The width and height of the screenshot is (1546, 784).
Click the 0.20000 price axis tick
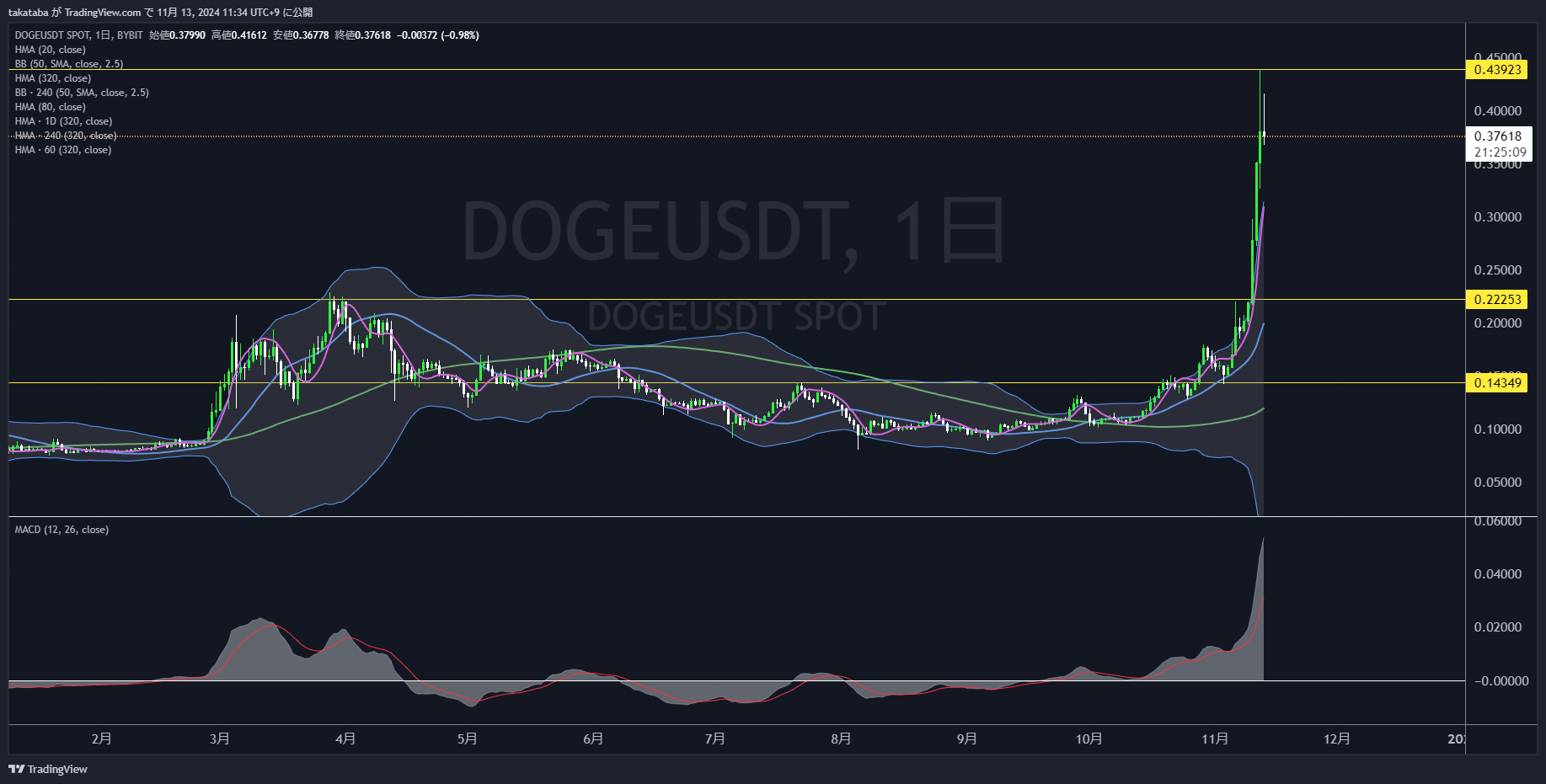(1498, 323)
